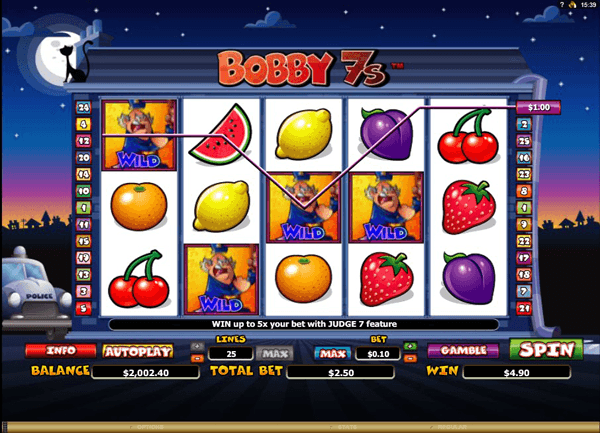600x433 pixels.
Task: Select payline 4 marker on left
Action: tap(83, 124)
